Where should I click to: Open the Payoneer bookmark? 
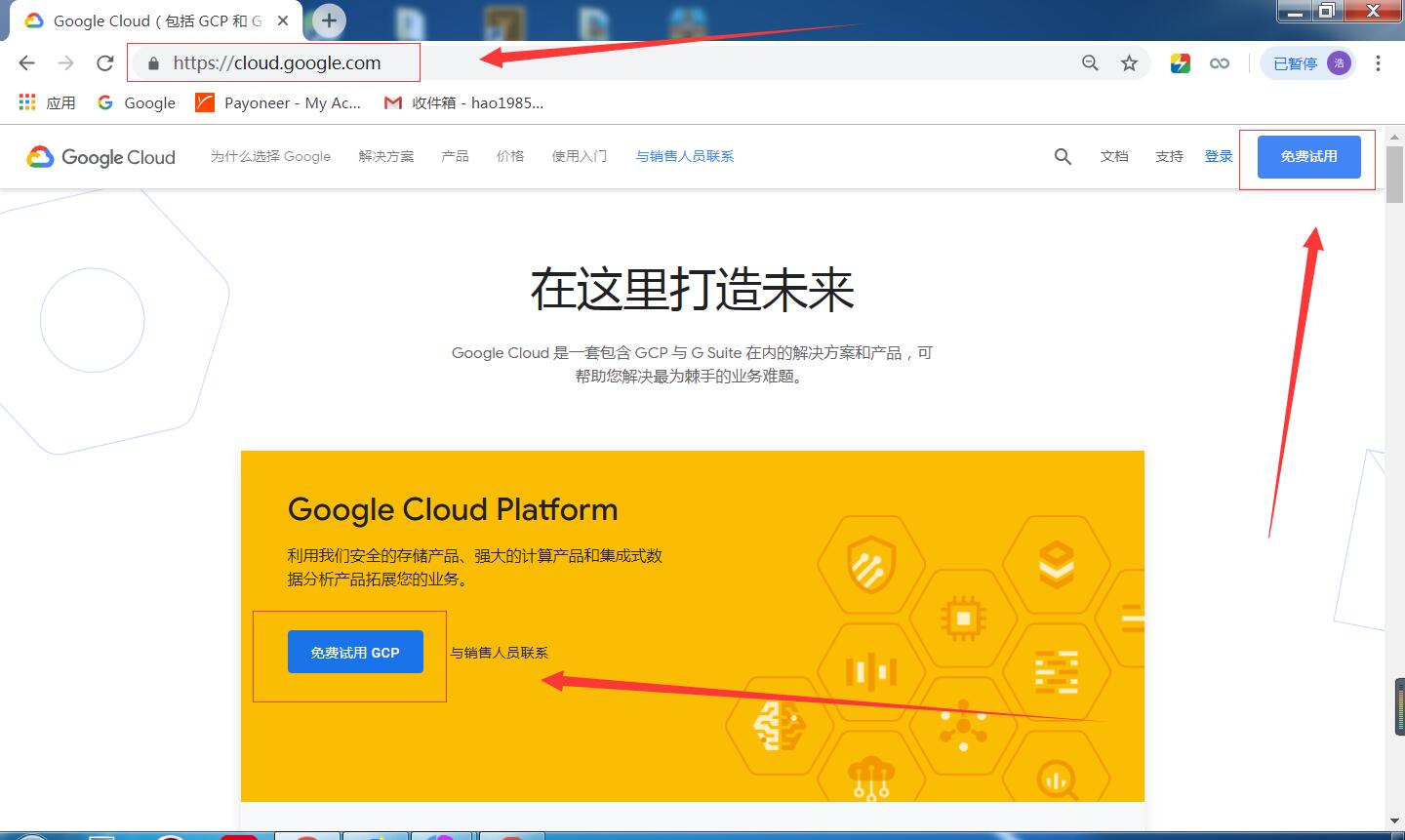pyautogui.click(x=279, y=102)
